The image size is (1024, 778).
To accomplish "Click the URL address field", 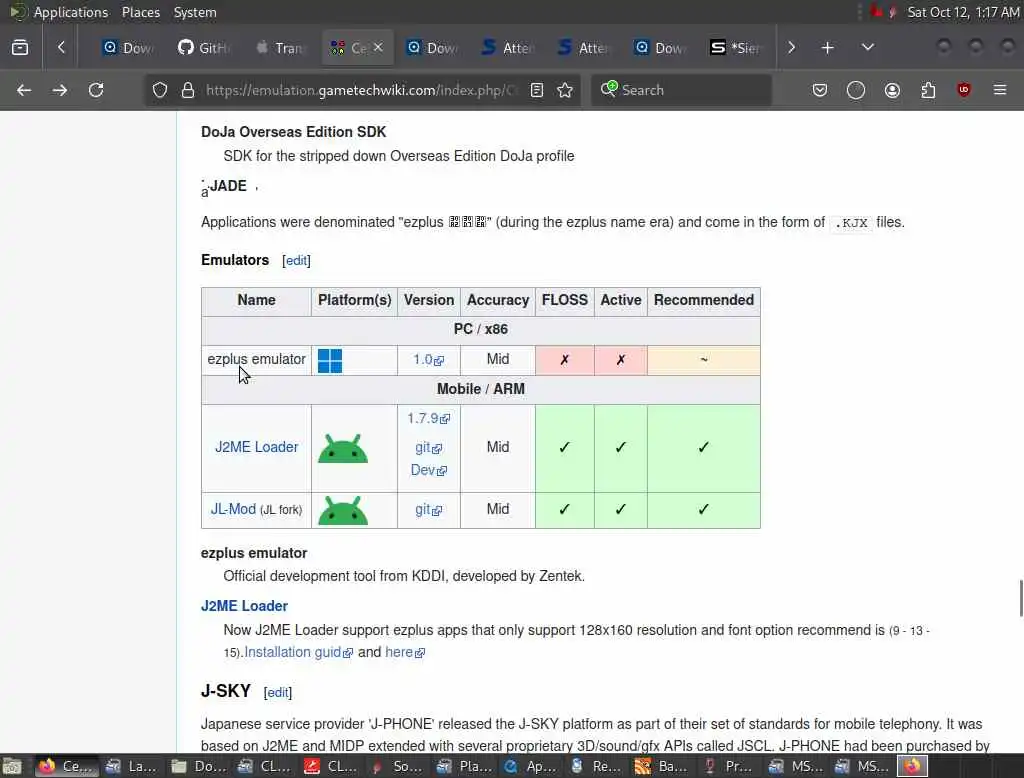I will click(x=359, y=90).
